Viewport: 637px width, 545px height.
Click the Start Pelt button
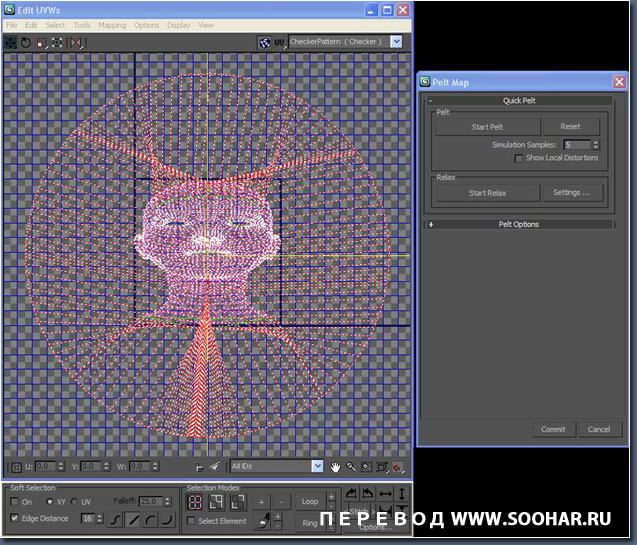tap(487, 127)
